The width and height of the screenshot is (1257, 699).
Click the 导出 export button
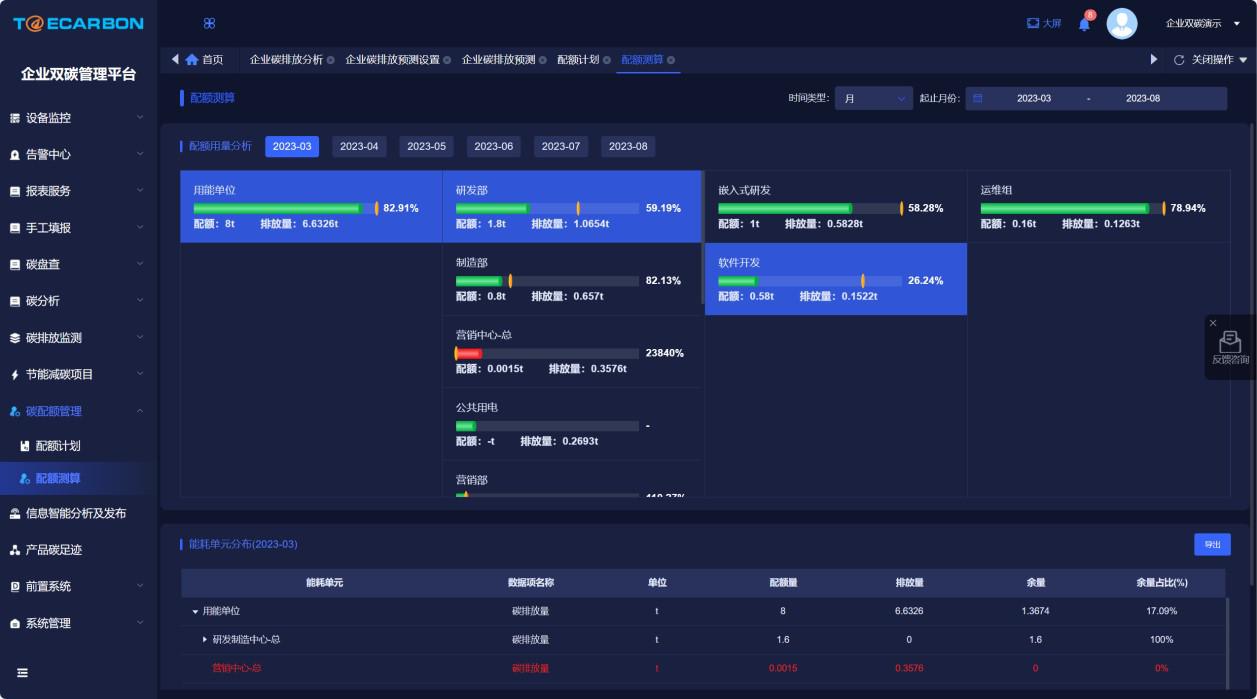[1212, 544]
